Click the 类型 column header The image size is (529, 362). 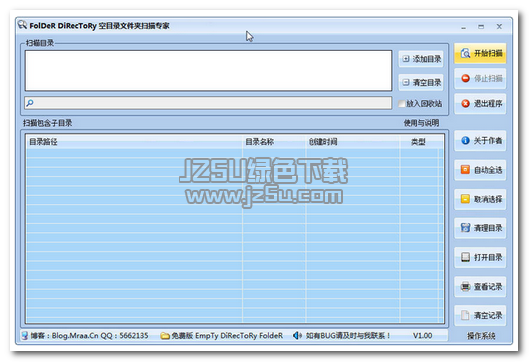(418, 142)
